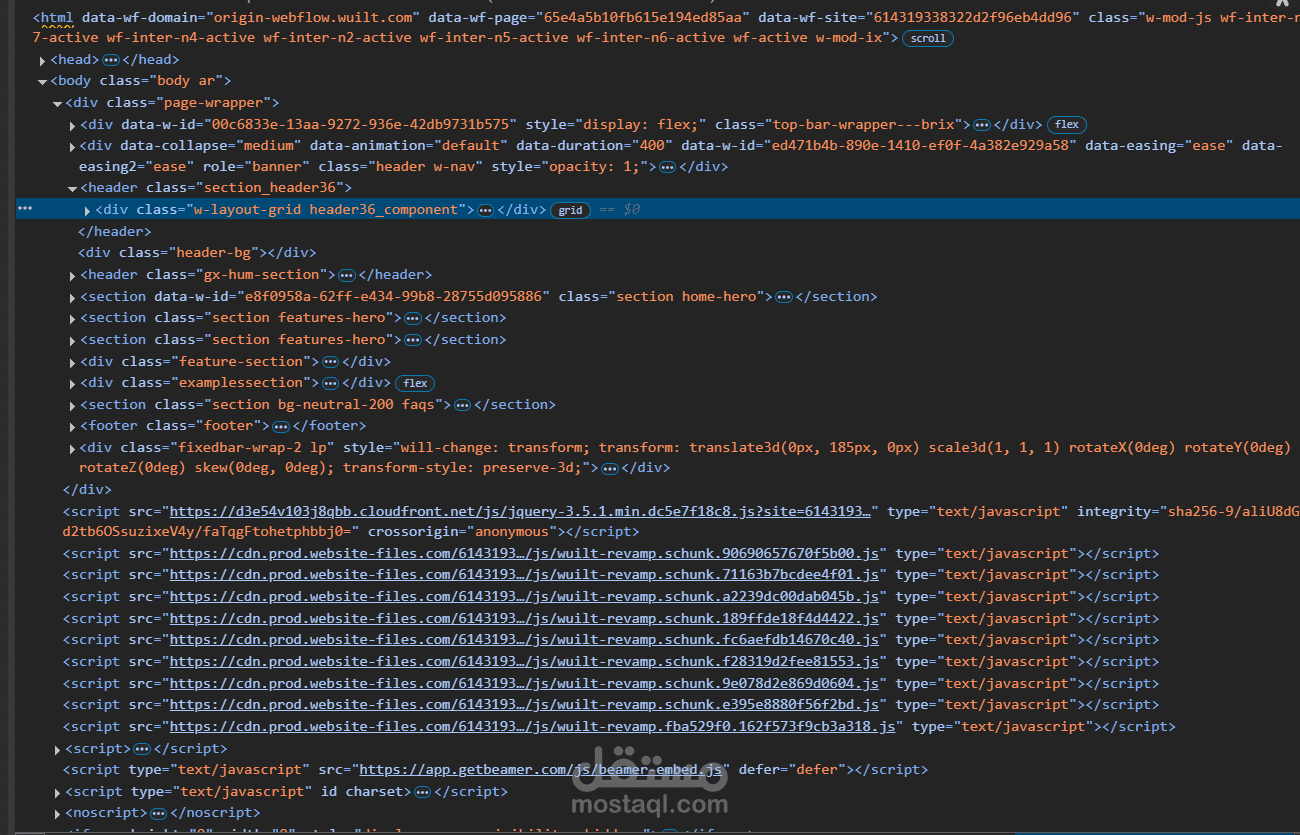Expand the script with id charset
1300x835 pixels.
[58, 792]
